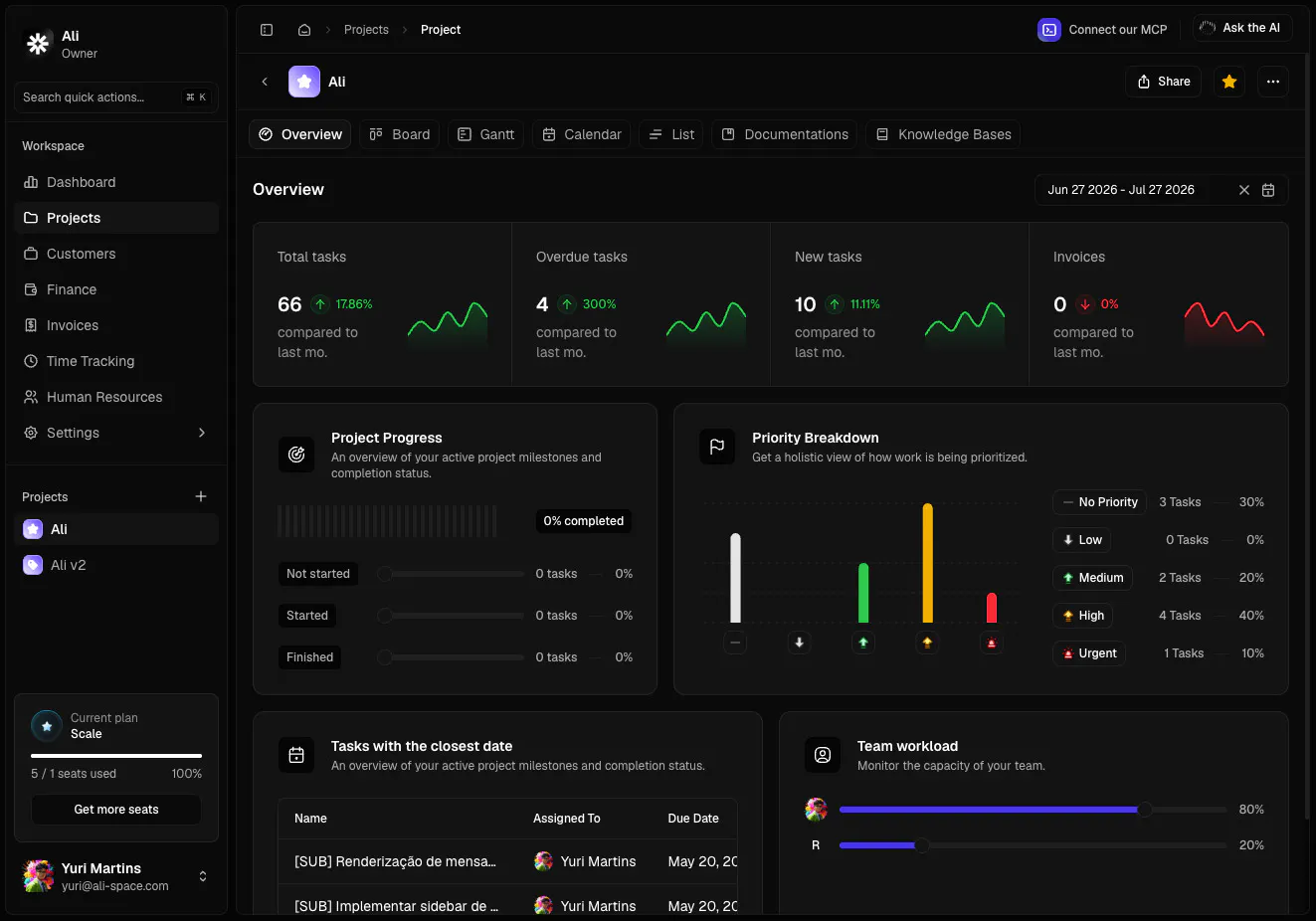Screen dimensions: 1316x921
Task: Switch to the Overview tab
Action: pos(300,134)
